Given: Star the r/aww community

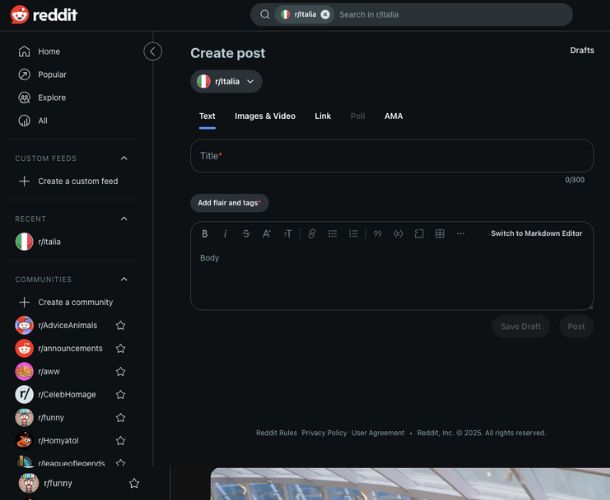Looking at the screenshot, I should (x=120, y=372).
